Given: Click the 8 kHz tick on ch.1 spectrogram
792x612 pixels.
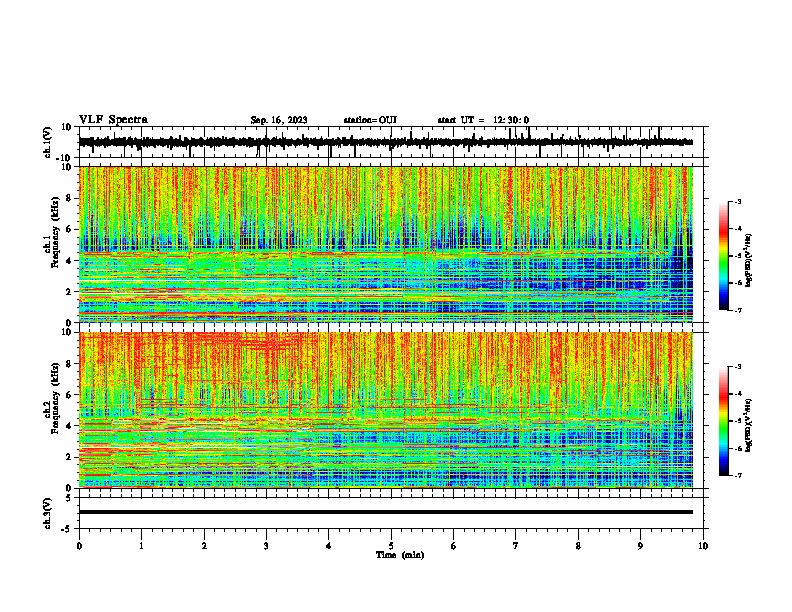Looking at the screenshot, I should point(69,198).
